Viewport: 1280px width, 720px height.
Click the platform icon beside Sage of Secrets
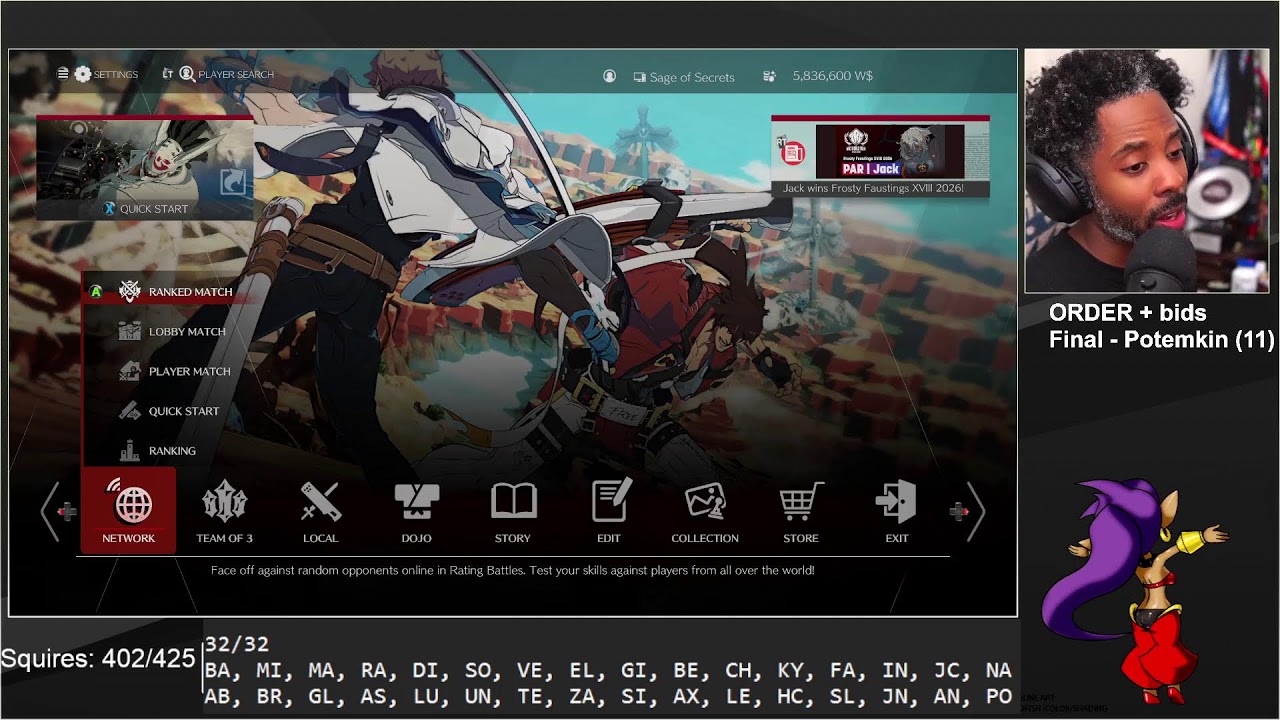(x=639, y=76)
